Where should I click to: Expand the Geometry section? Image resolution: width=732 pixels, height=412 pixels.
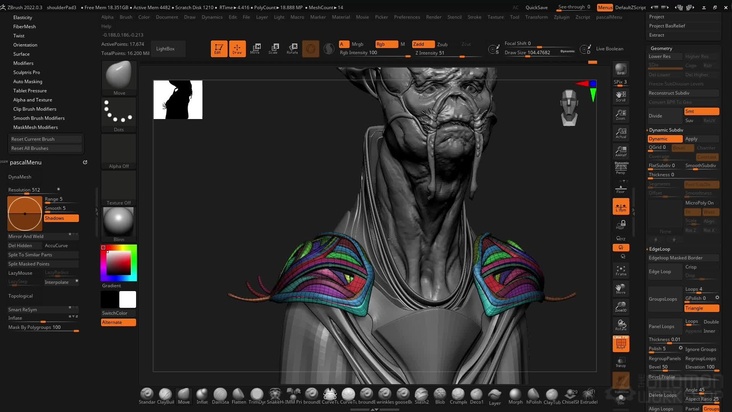click(x=661, y=48)
